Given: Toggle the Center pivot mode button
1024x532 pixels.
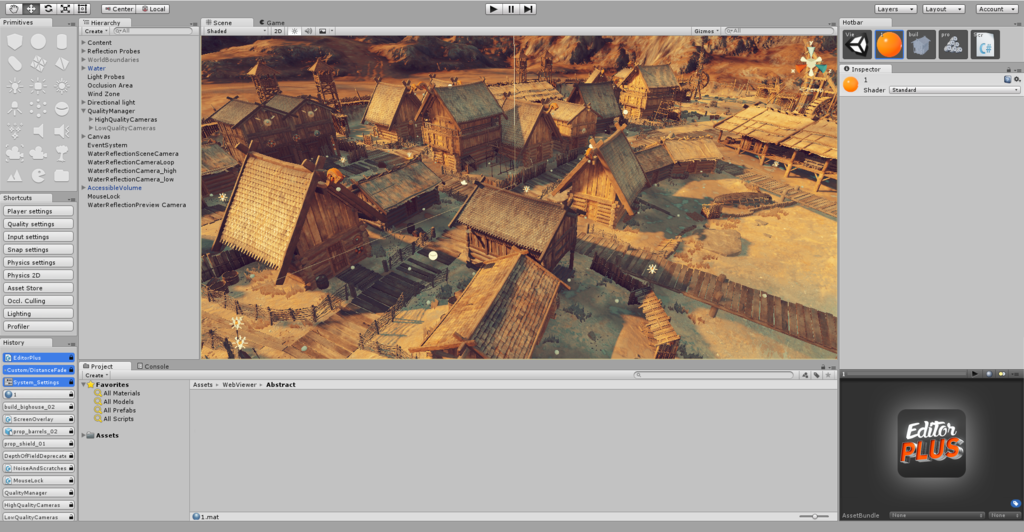Looking at the screenshot, I should pos(118,8).
